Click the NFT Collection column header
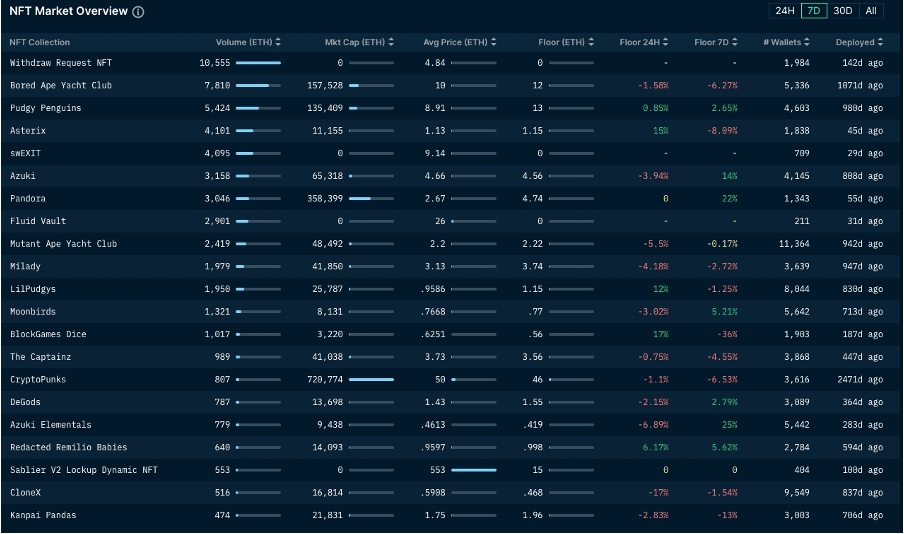 [x=40, y=42]
